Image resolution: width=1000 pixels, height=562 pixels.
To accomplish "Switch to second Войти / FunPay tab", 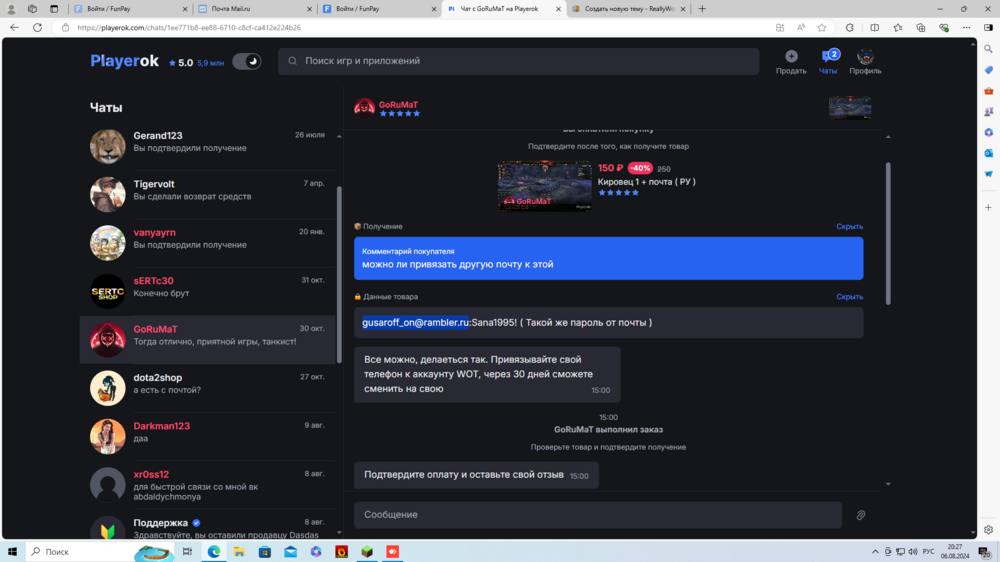I will tap(378, 9).
